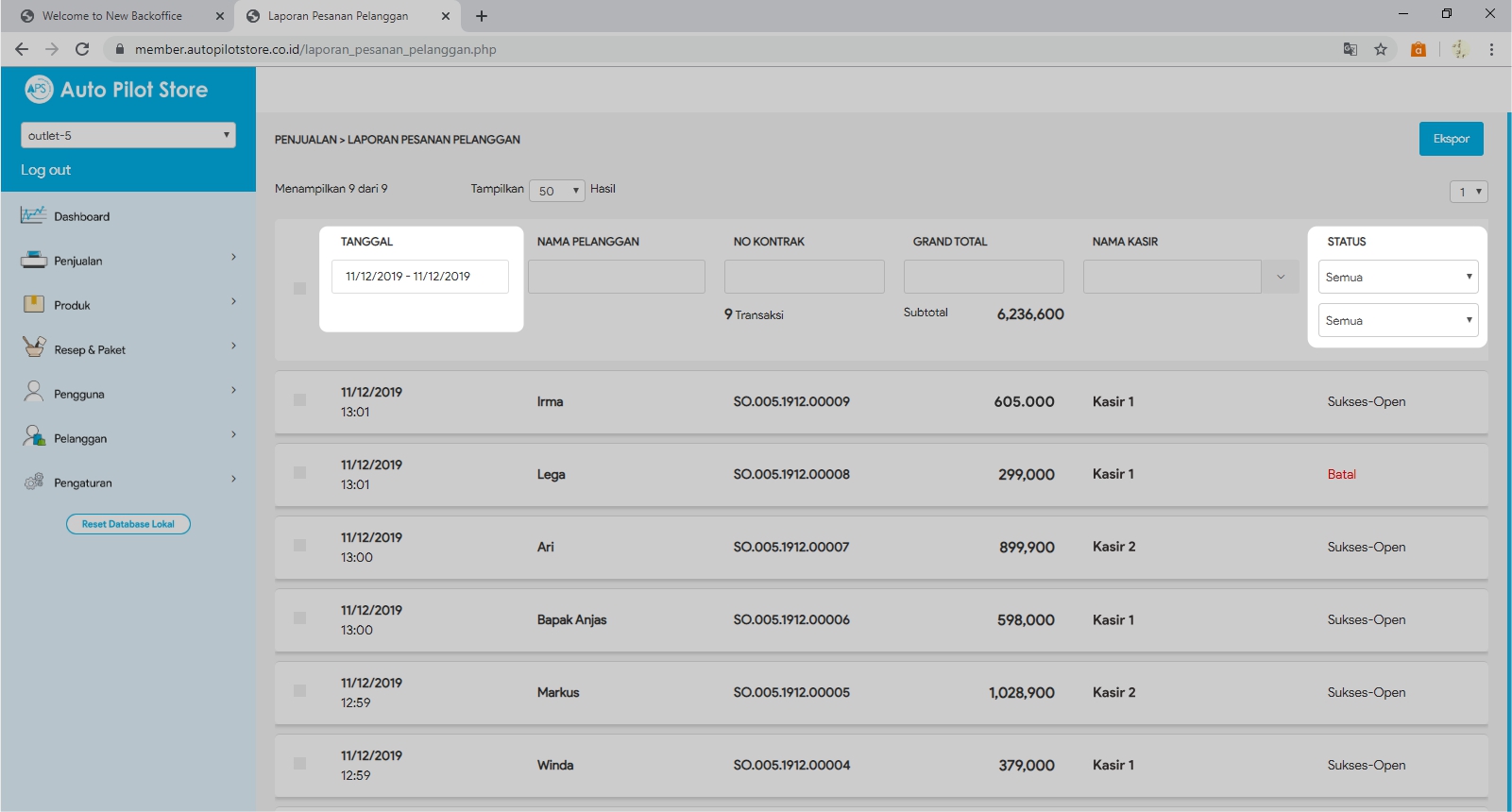Bookmark this page with the star icon
The width and height of the screenshot is (1512, 812).
click(1381, 49)
